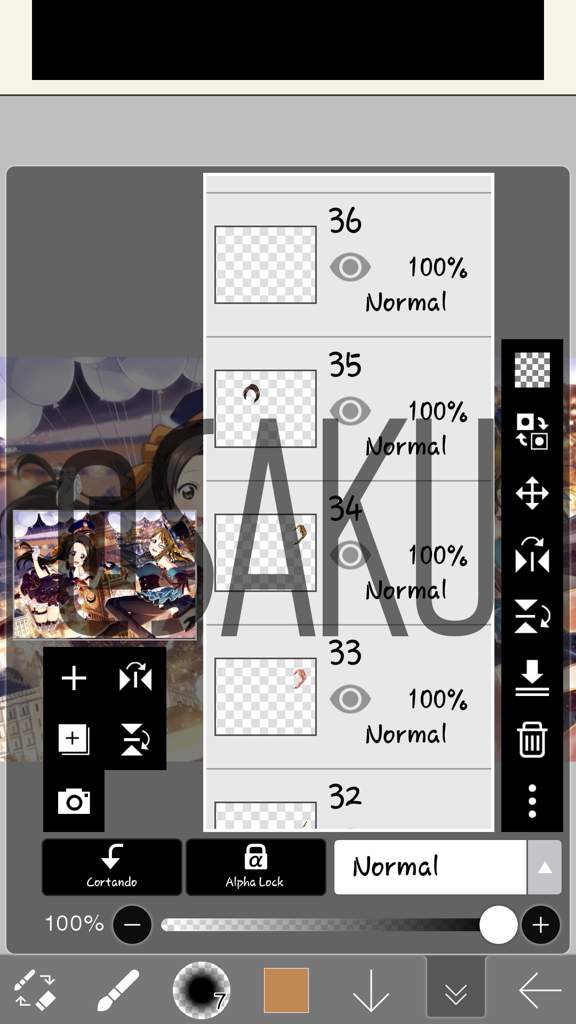Screen dimensions: 576x1024
Task: Select layer 36 thumbnail row
Action: point(349,265)
